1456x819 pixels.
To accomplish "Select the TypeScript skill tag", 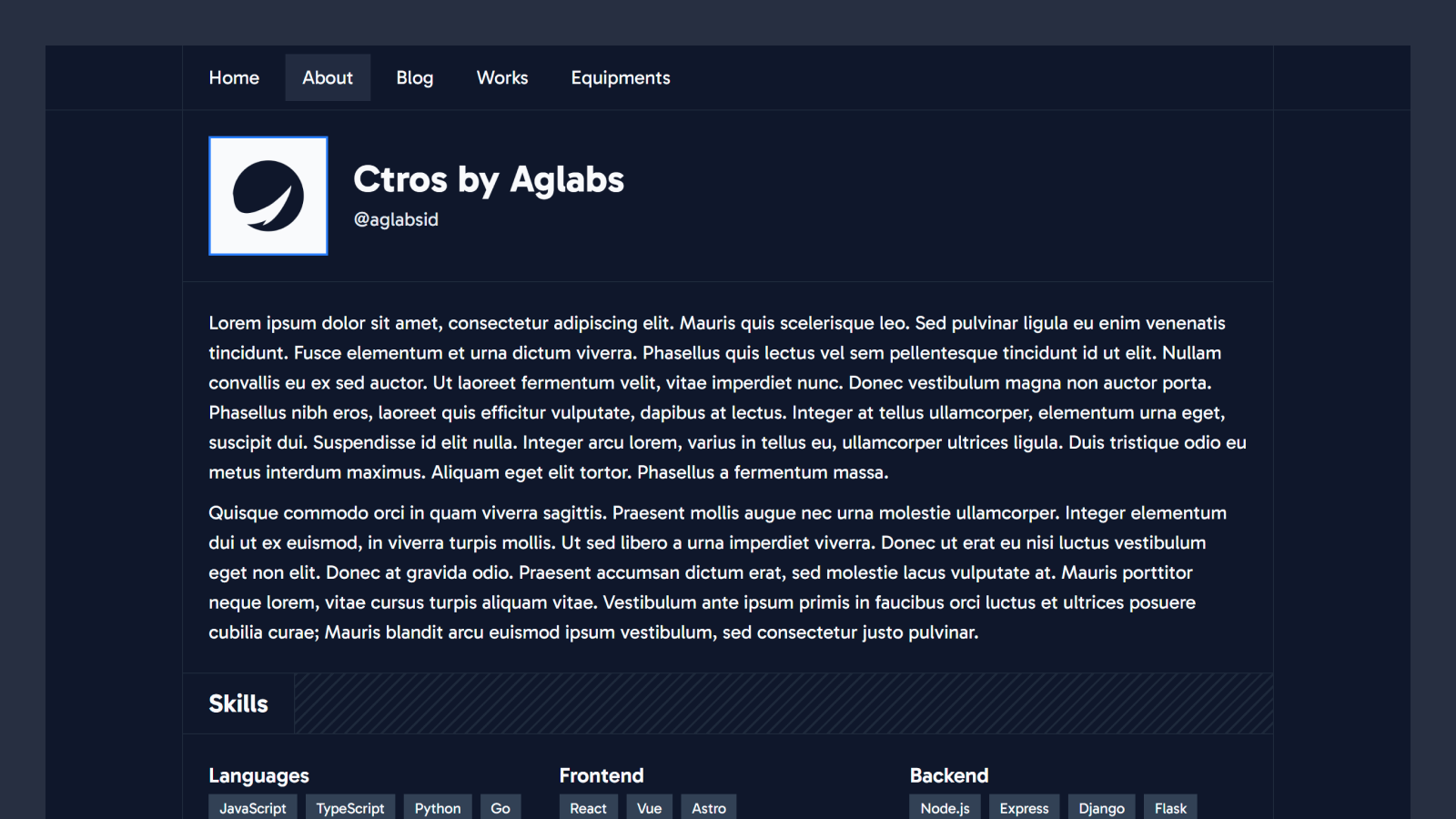I will tap(350, 808).
